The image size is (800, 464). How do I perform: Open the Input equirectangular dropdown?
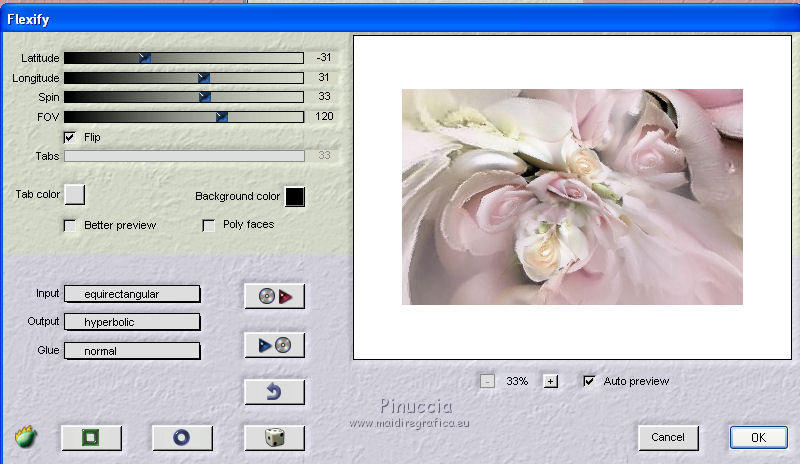(x=132, y=294)
